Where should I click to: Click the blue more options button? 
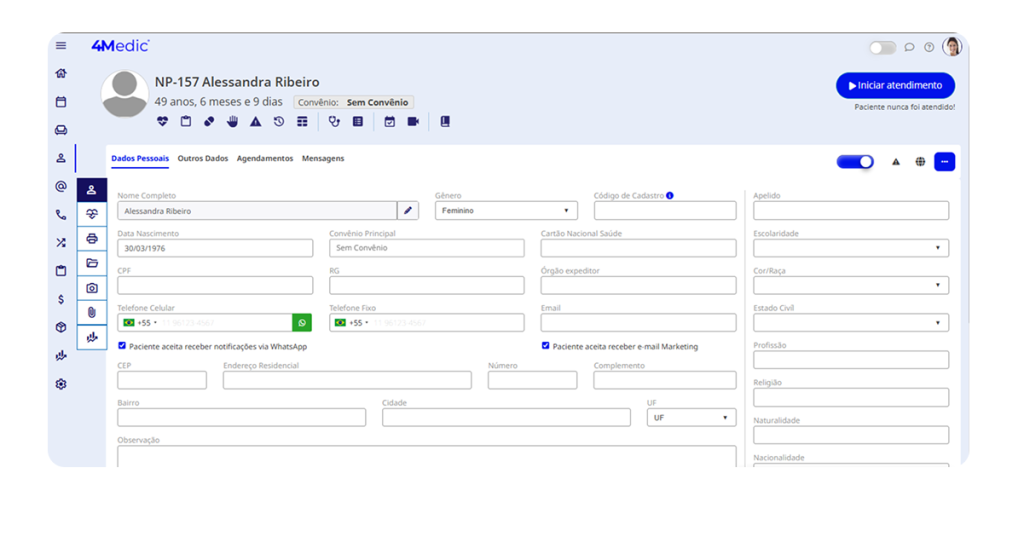coord(944,162)
